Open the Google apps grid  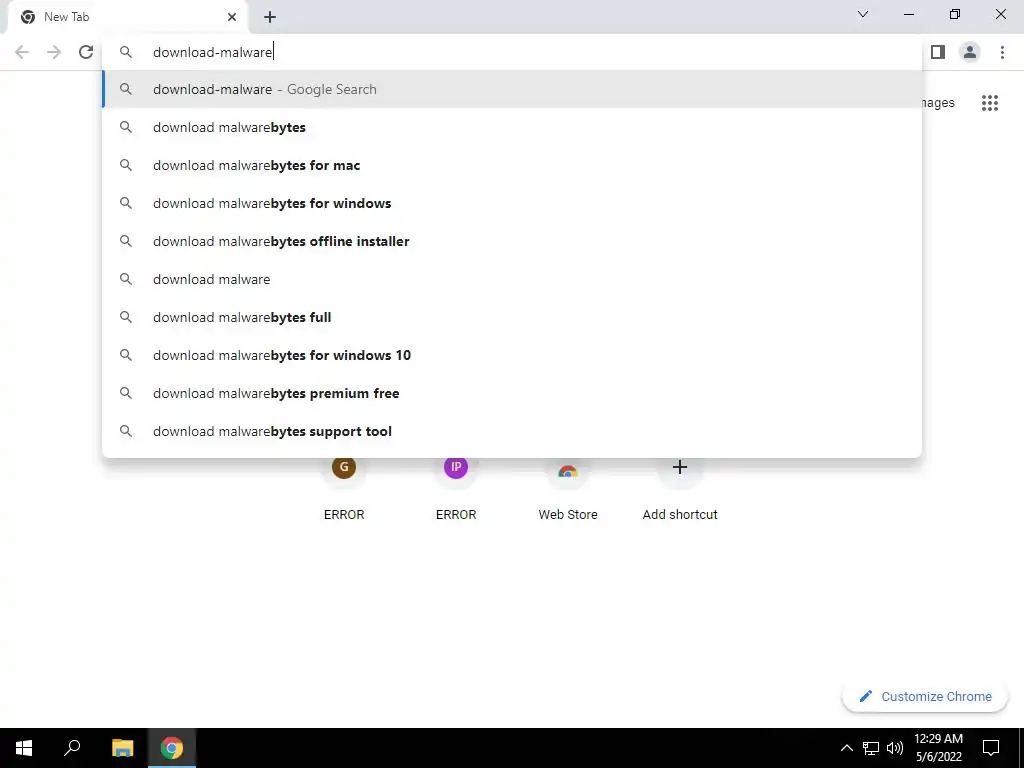click(x=990, y=103)
